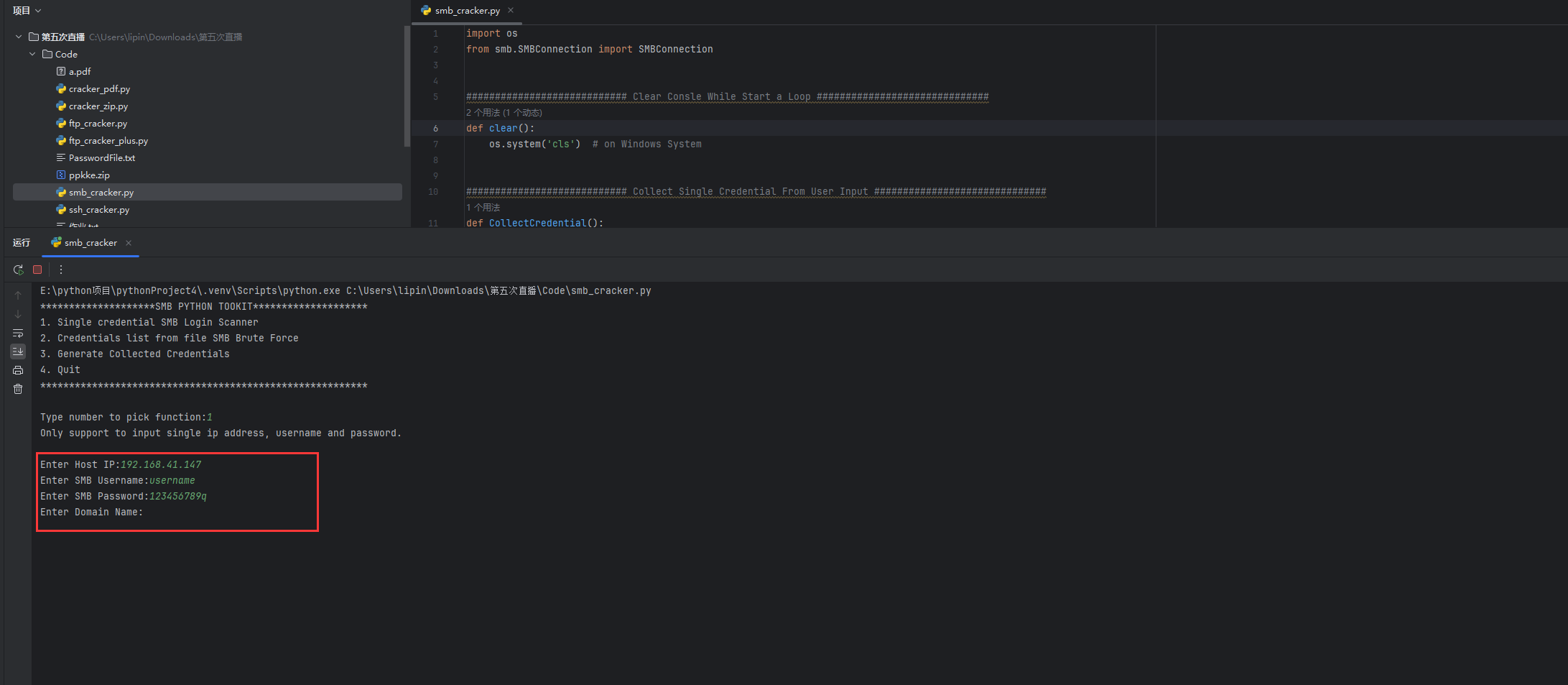Click '1. Single credential SMB Login Scanner'

coord(149,322)
